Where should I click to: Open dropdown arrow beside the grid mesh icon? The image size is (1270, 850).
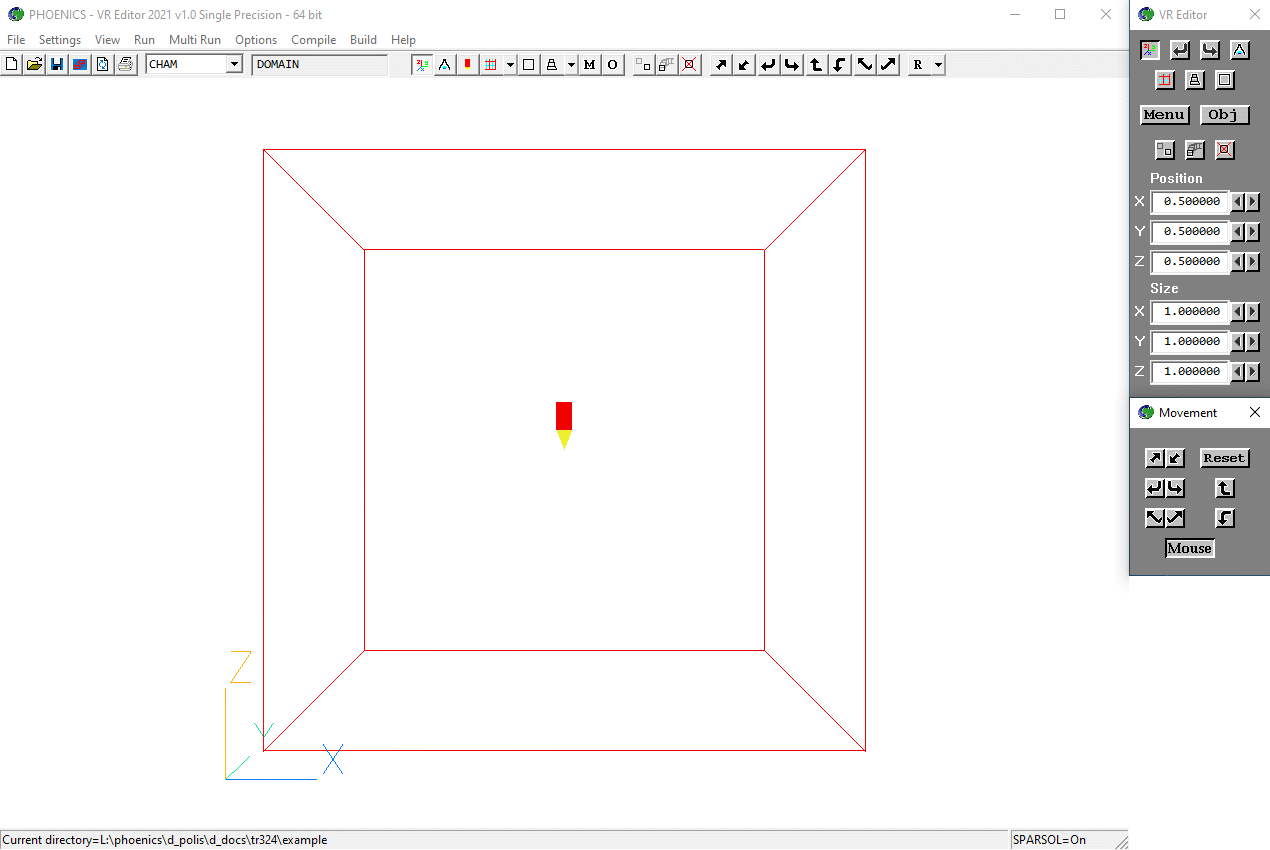pos(510,65)
